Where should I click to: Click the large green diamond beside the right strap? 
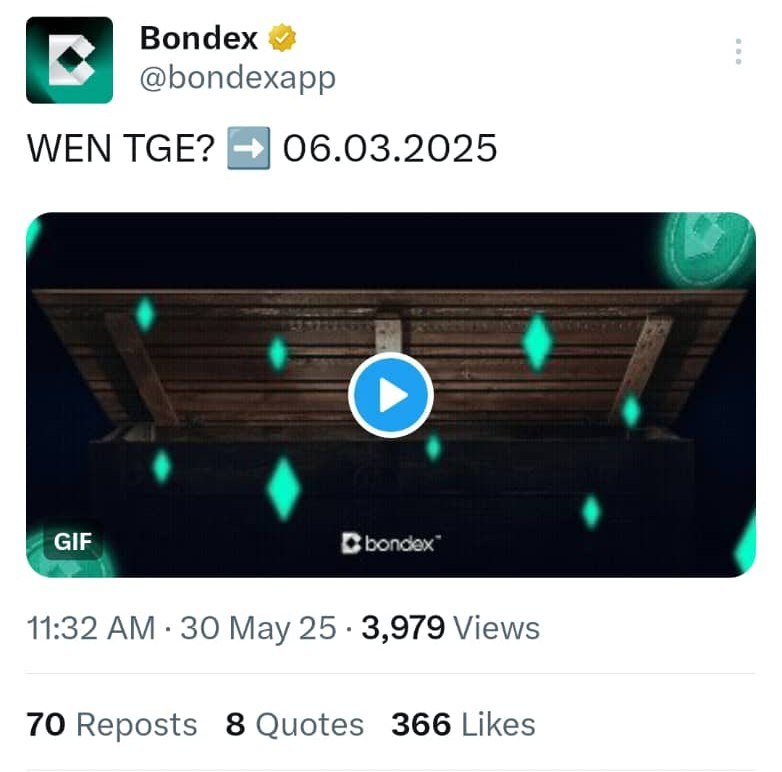point(537,342)
